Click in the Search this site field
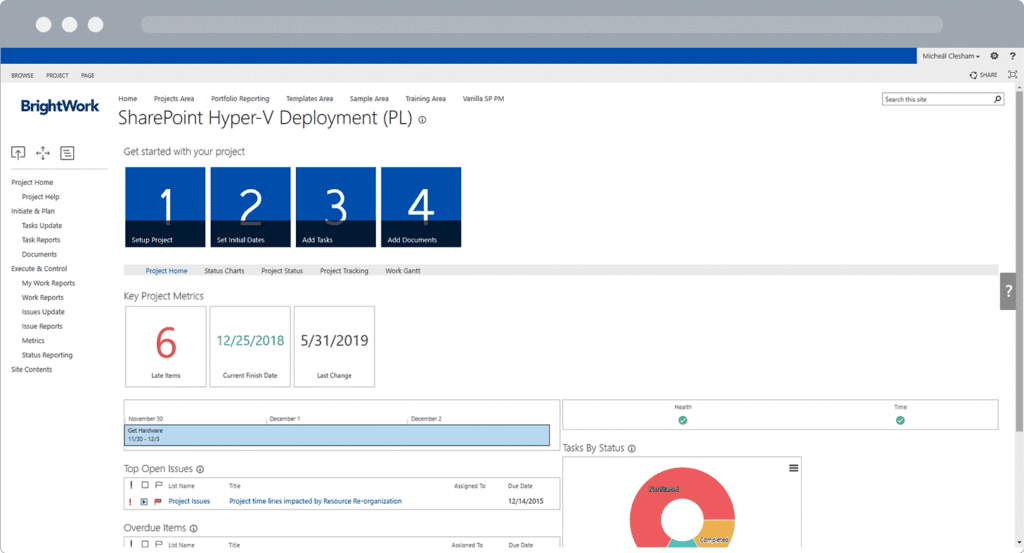The image size is (1024, 553). tap(938, 99)
